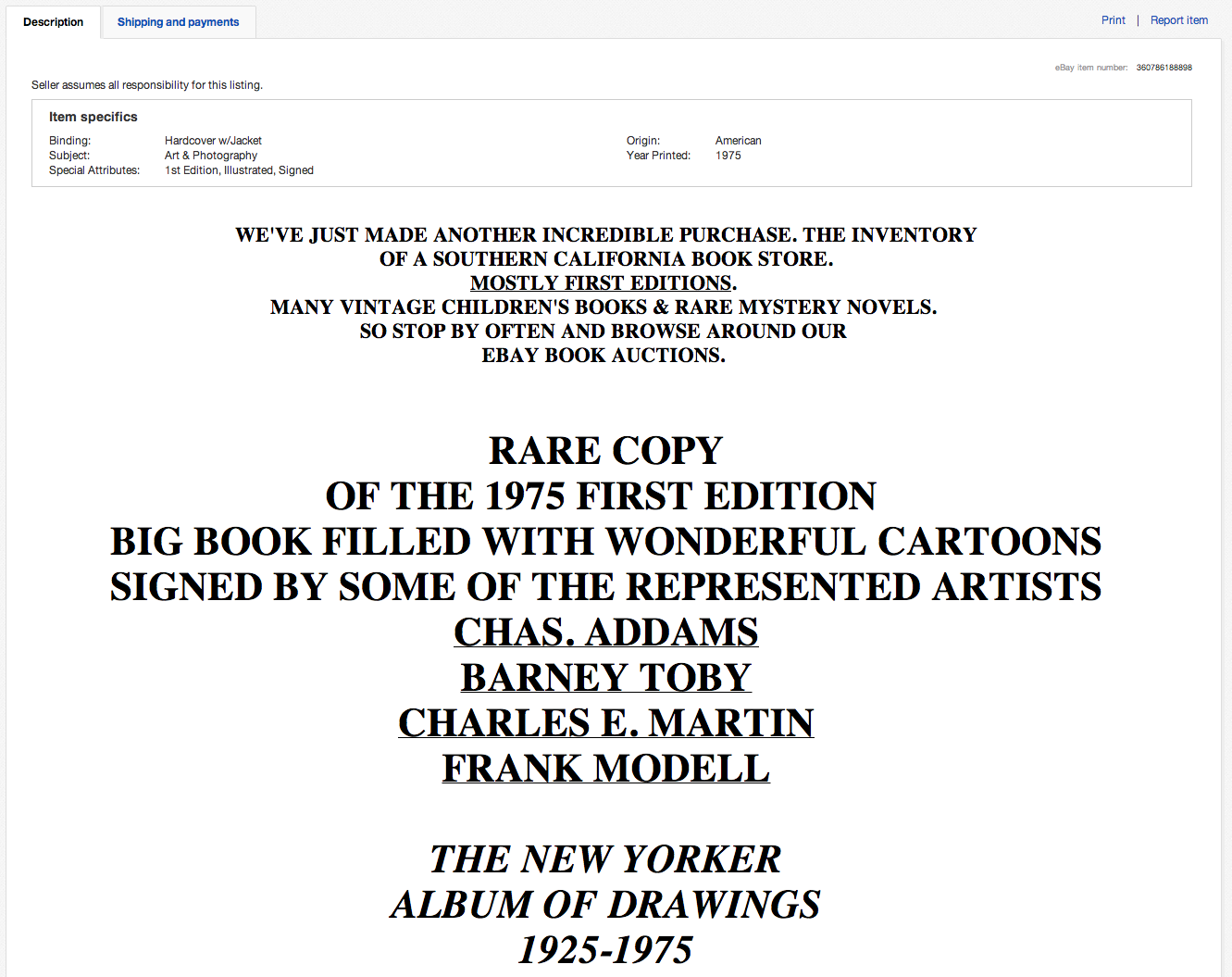
Task: Click the underlined 'CHARLES E. MARTIN' name
Action: coord(606,723)
